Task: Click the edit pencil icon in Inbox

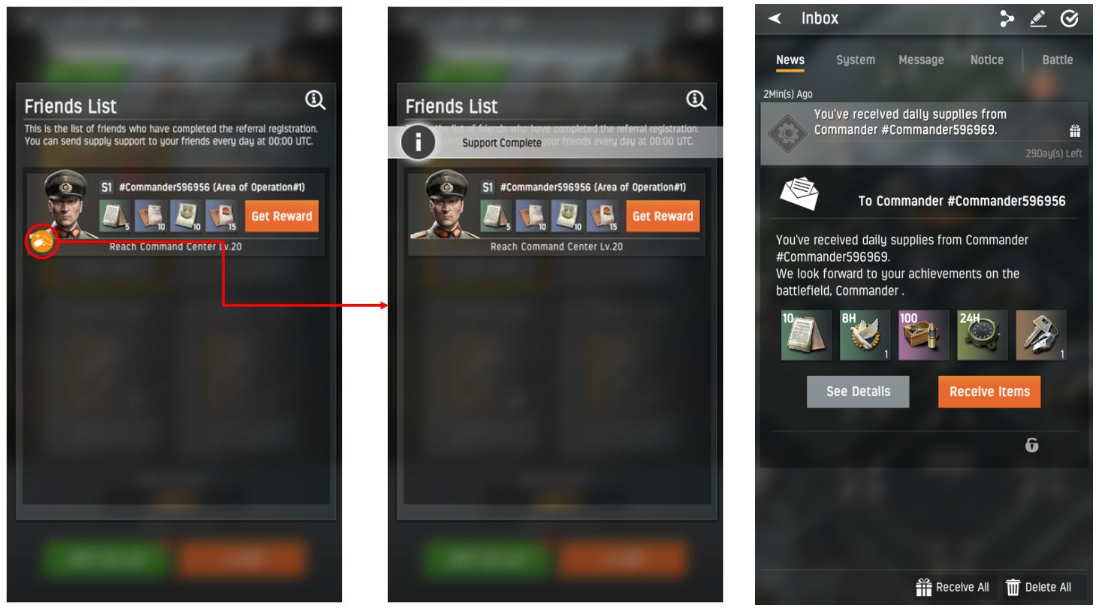Action: click(x=1038, y=19)
